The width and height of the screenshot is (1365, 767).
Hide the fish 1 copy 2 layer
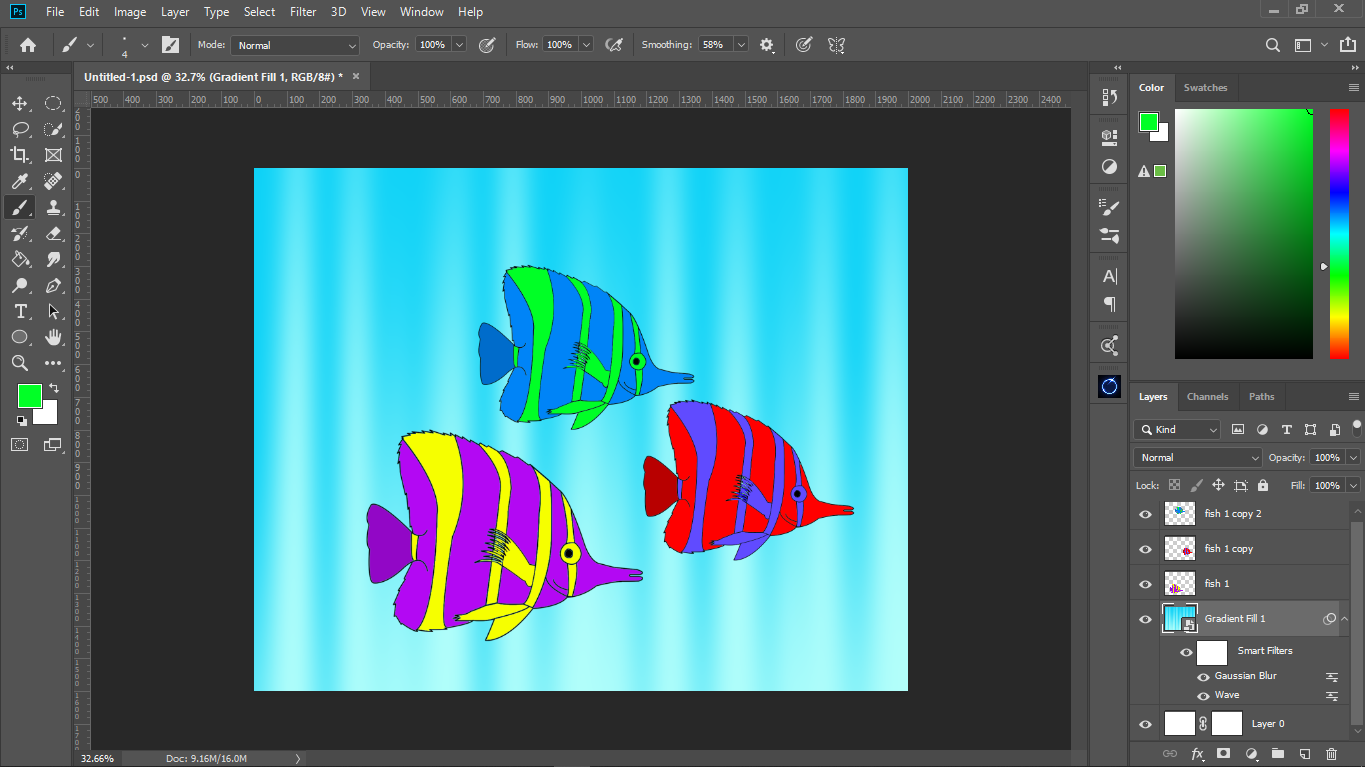click(x=1146, y=514)
